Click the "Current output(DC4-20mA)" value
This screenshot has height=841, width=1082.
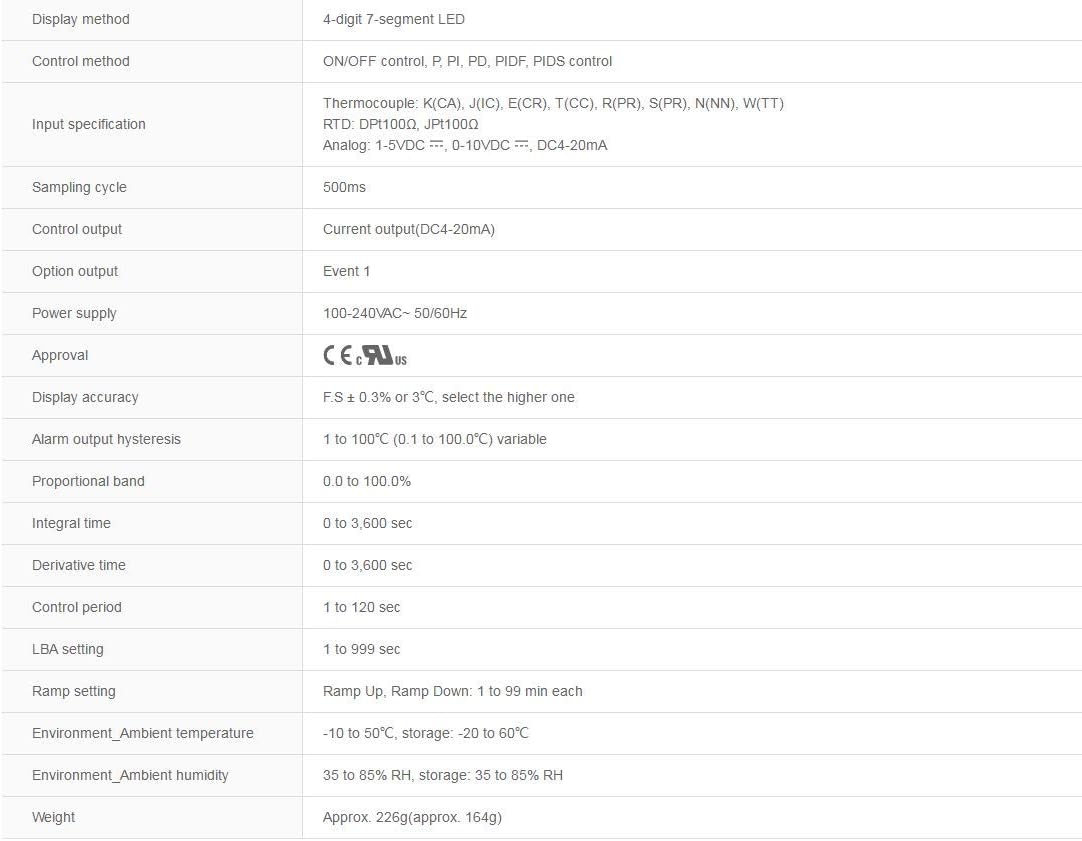409,229
